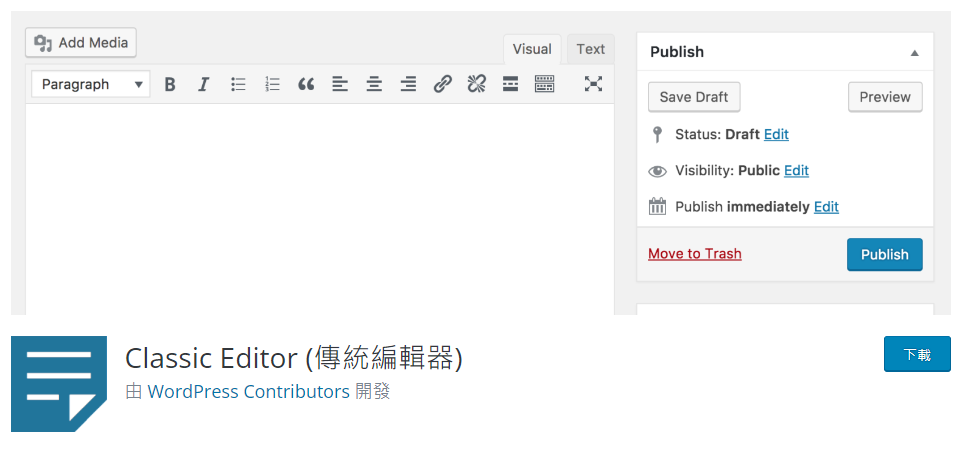Click the Classic Editor plugin logo
966x449 pixels.
pyautogui.click(x=59, y=384)
